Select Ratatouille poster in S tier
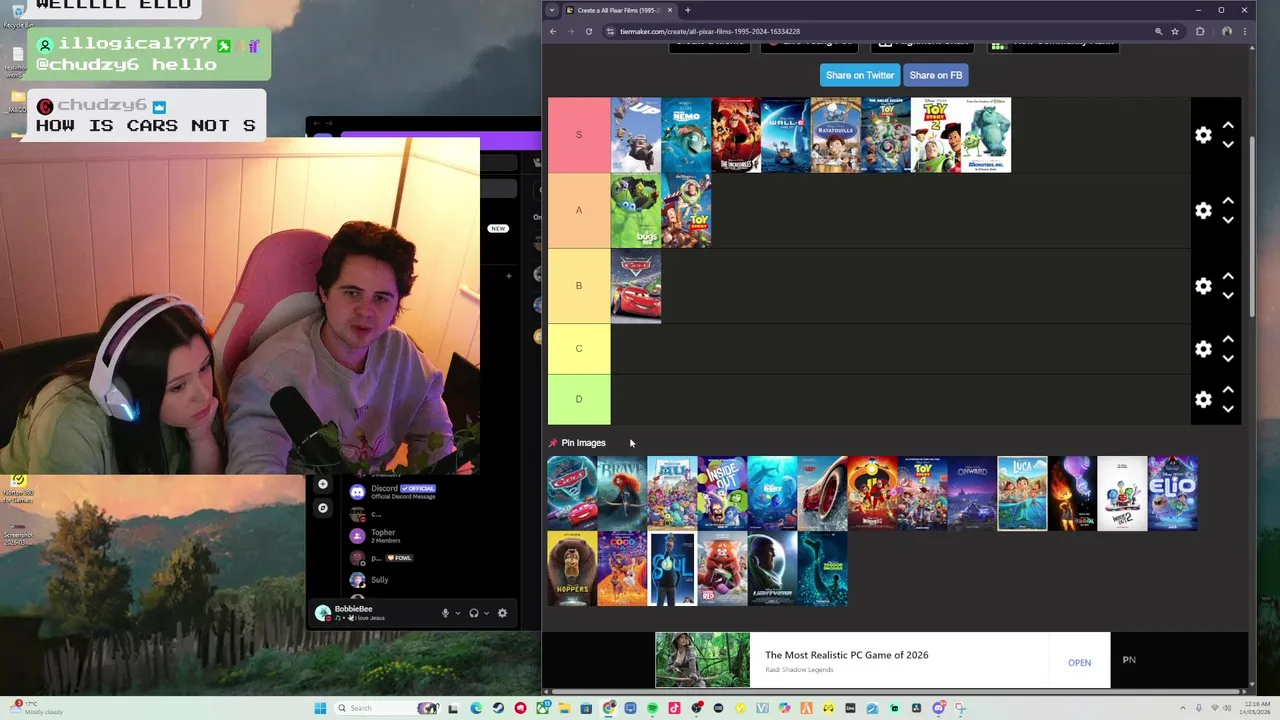The image size is (1280, 720). (836, 135)
